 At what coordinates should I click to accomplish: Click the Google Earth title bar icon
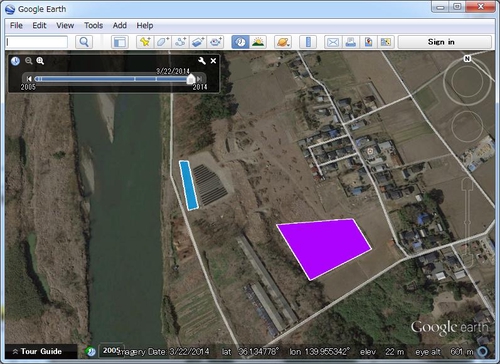tap(10, 9)
